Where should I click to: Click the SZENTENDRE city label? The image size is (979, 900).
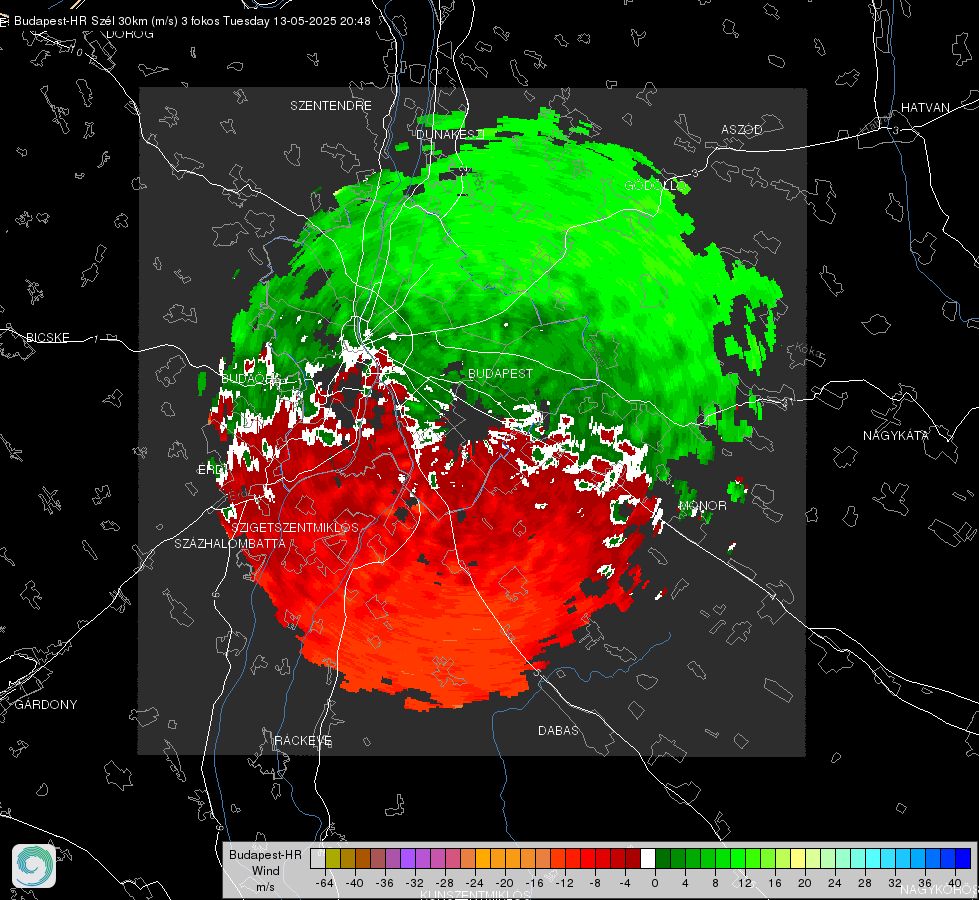[x=331, y=106]
